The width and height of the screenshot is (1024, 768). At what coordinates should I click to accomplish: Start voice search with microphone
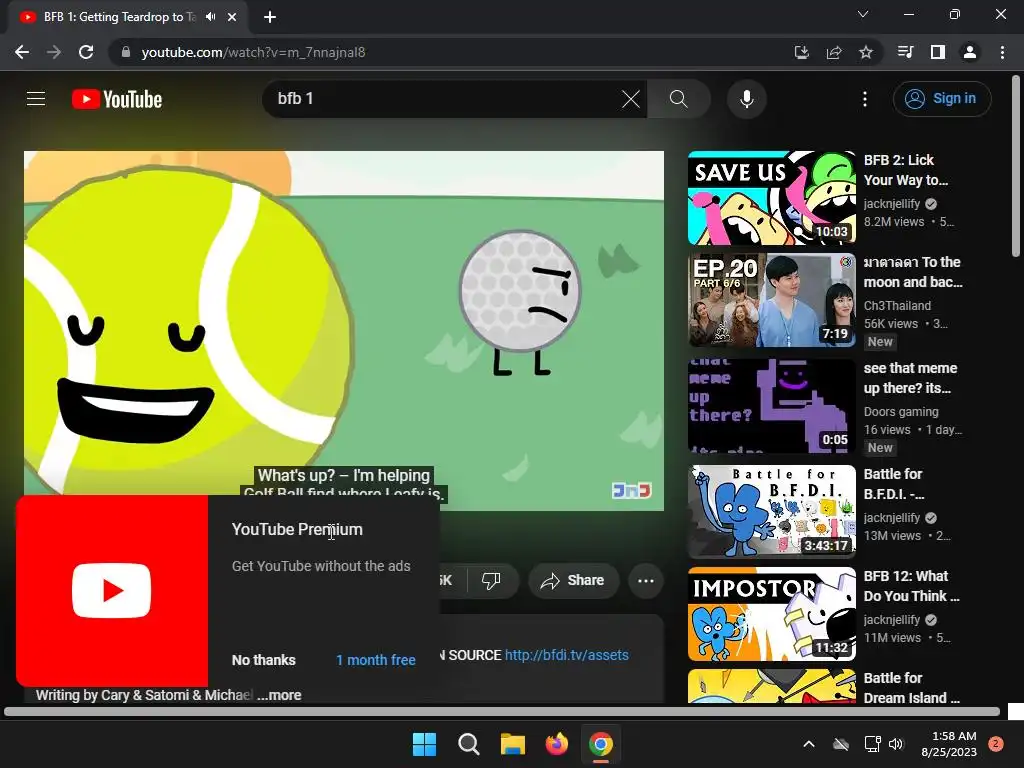pyautogui.click(x=746, y=99)
